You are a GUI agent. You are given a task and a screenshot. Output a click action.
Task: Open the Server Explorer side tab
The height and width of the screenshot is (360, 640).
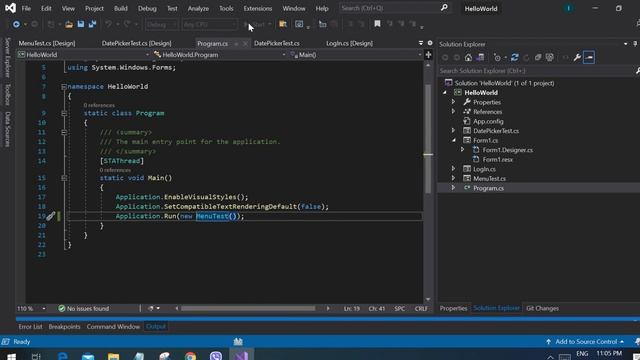pyautogui.click(x=7, y=58)
